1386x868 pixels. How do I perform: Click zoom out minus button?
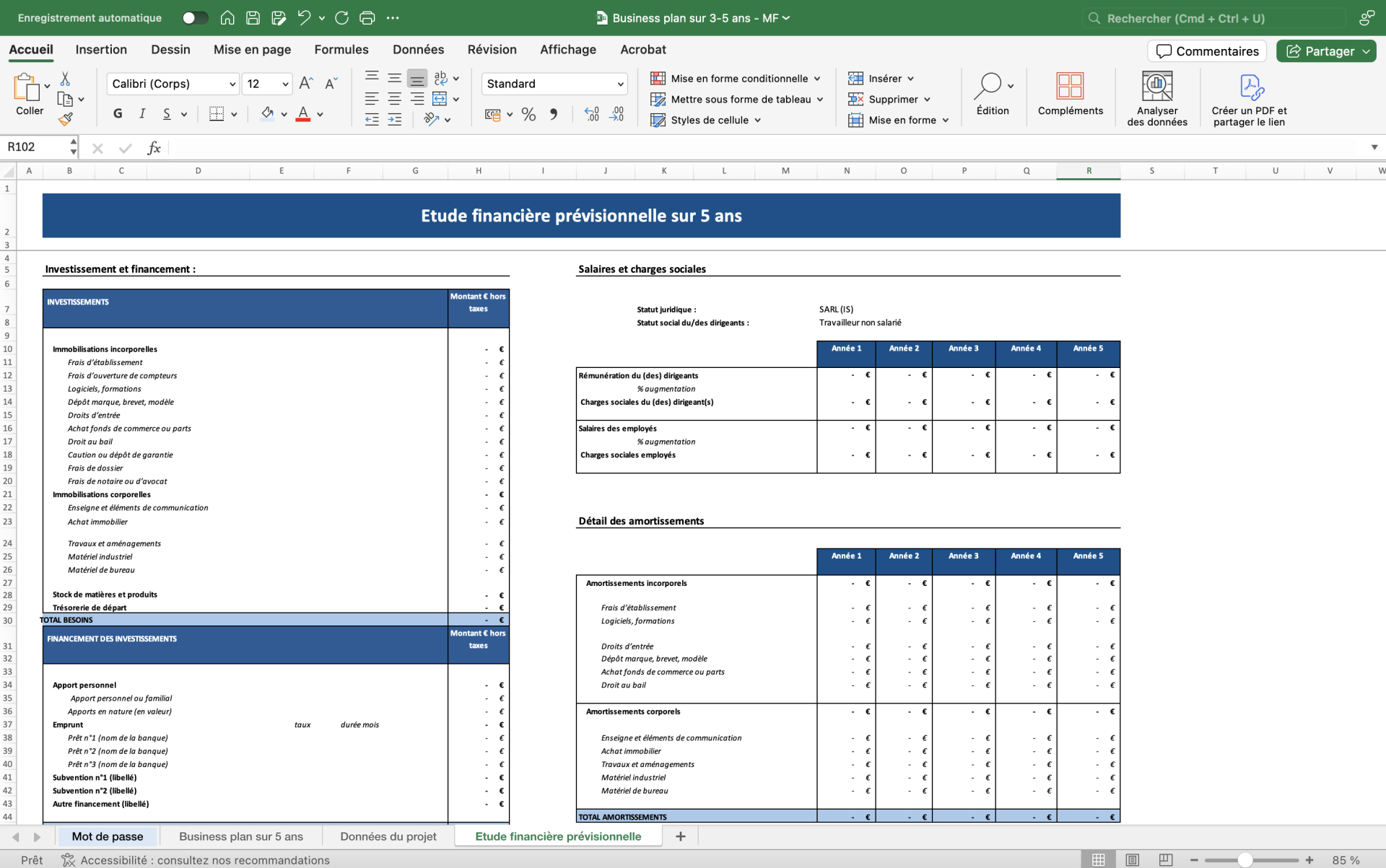tap(1195, 860)
